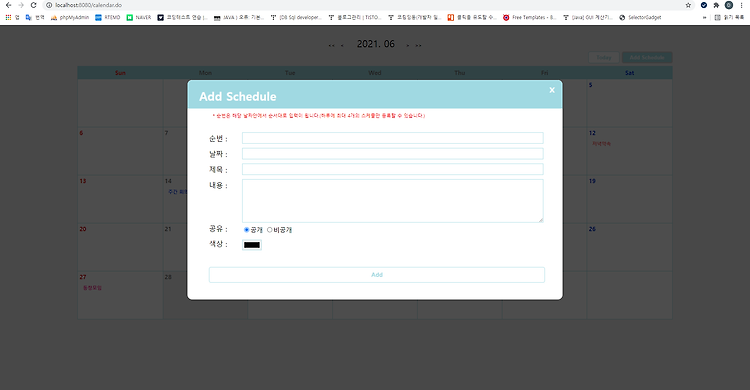
Task: Click the calendar date cell 5
Action: click(x=629, y=103)
